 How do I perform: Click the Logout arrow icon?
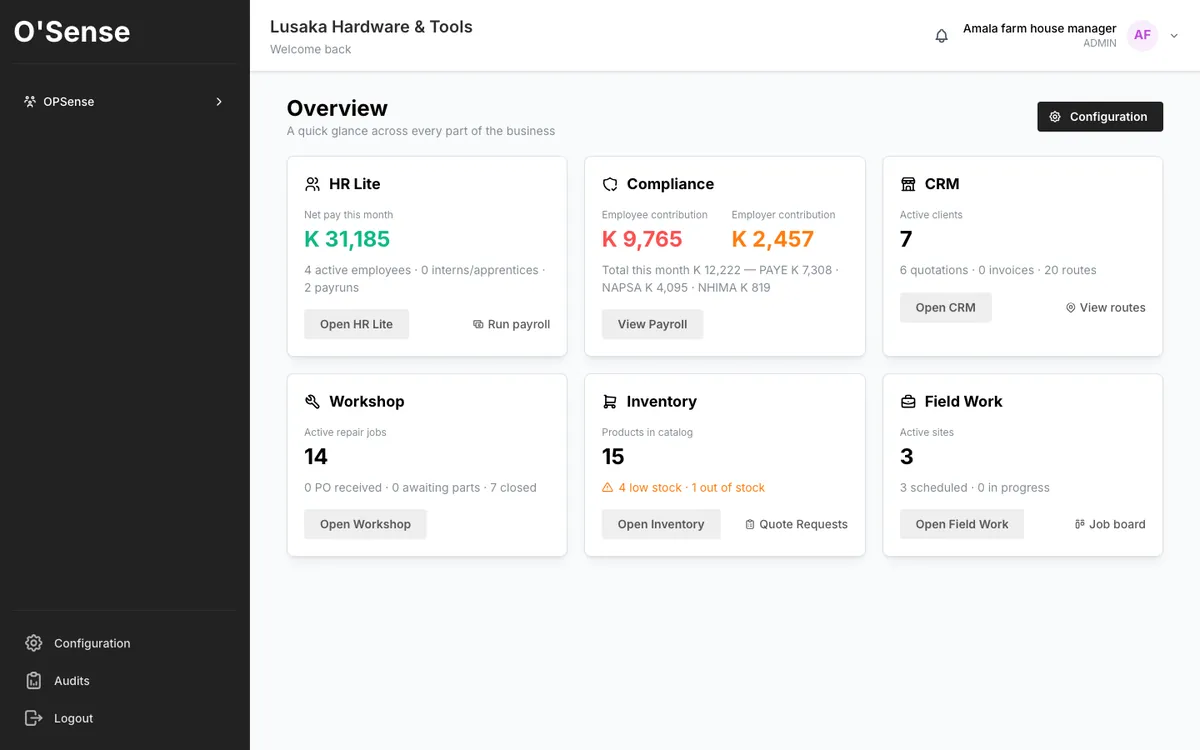click(34, 718)
